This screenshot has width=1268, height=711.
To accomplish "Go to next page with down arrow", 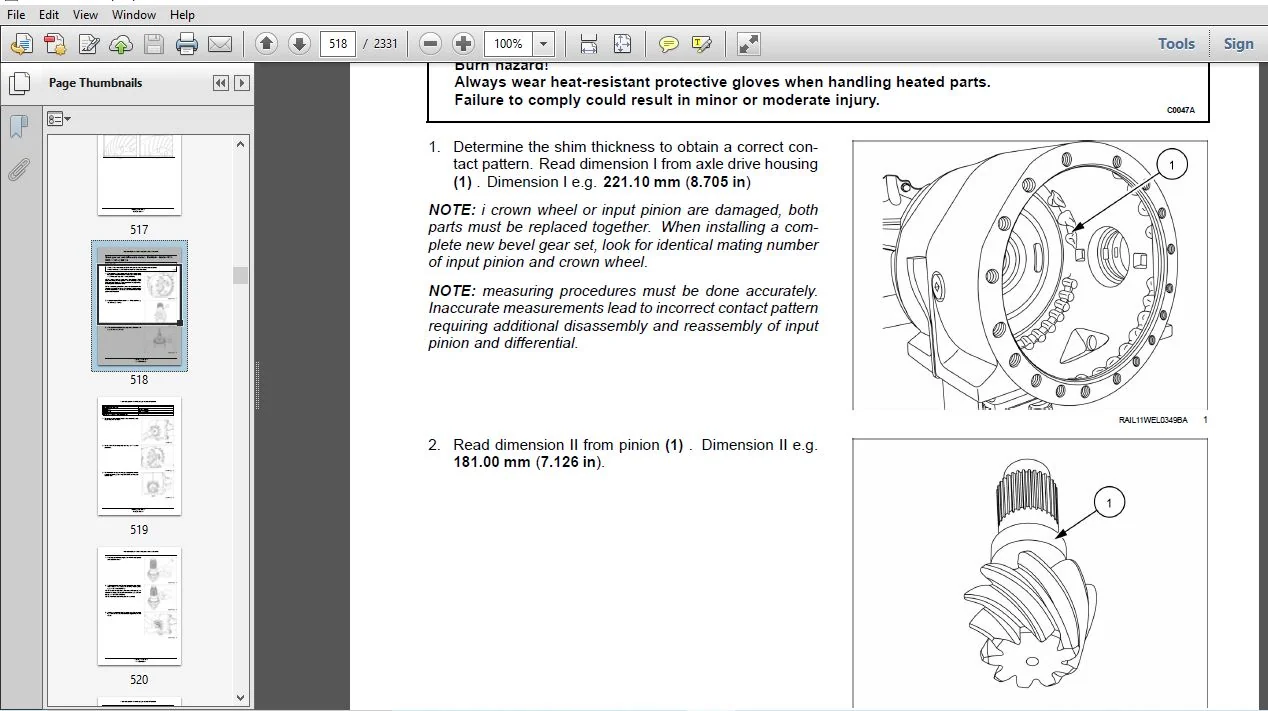I will (x=299, y=44).
